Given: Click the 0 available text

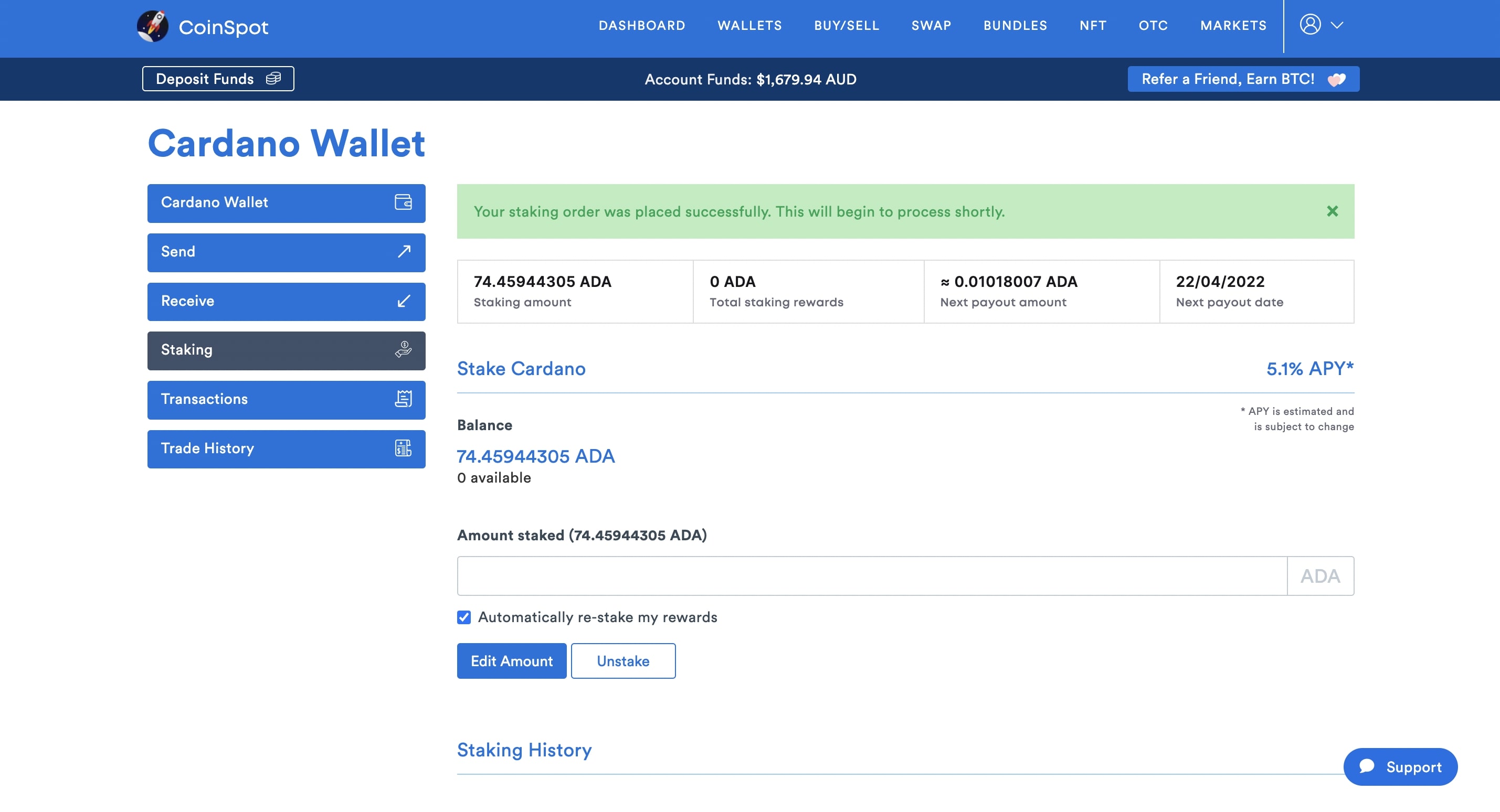Looking at the screenshot, I should [494, 477].
